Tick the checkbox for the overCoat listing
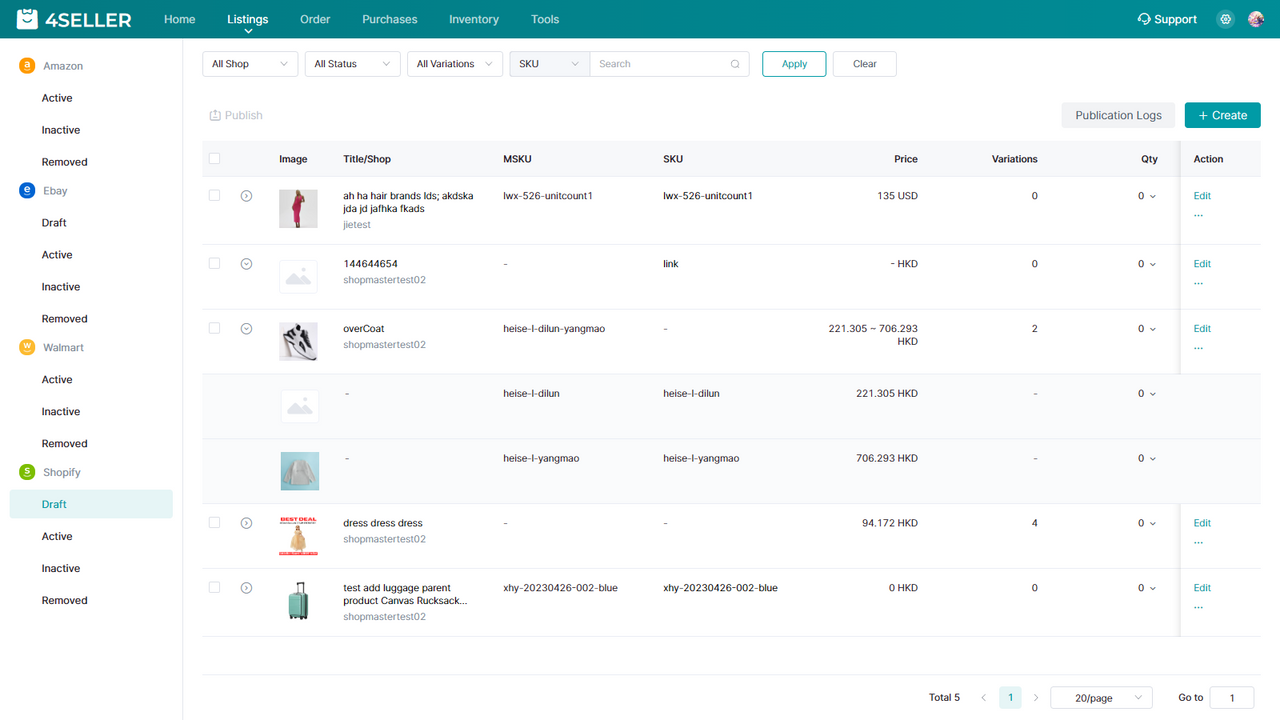Screen dimensions: 1280x720 [x=214, y=328]
